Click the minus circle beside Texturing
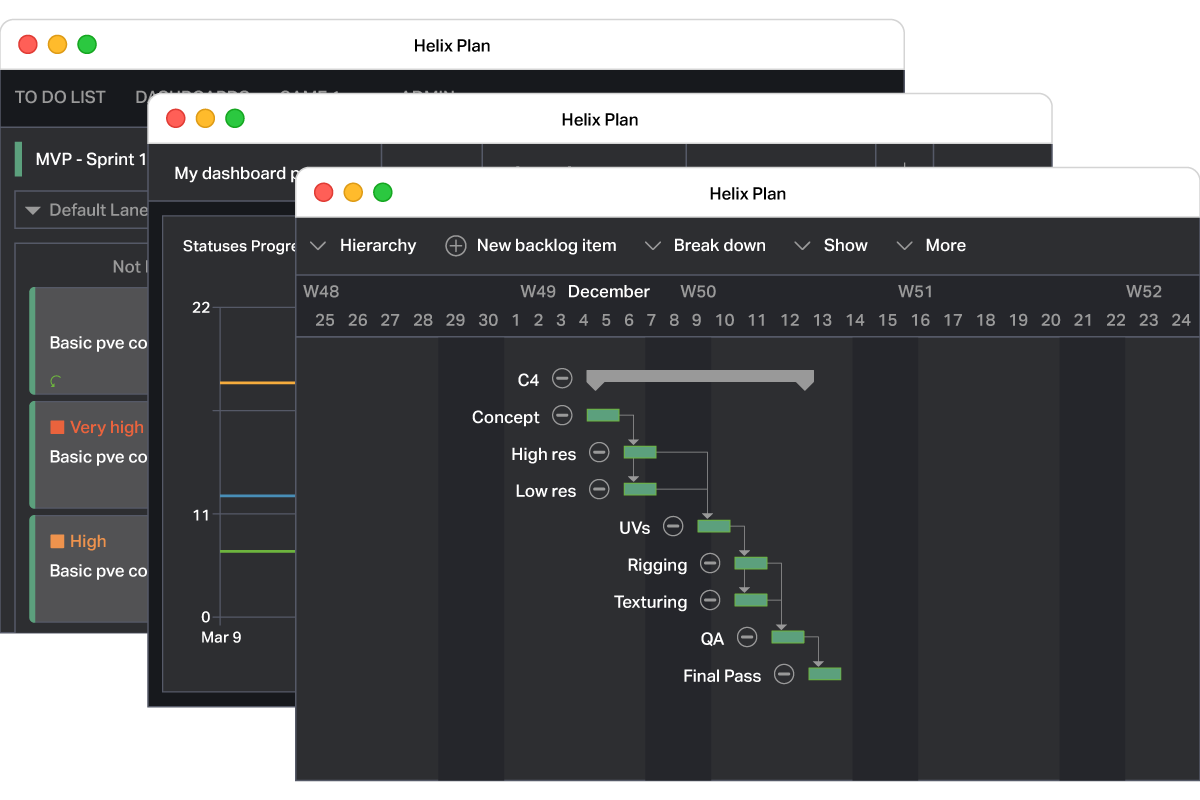Screen dimensions: 1200x800 pos(710,601)
